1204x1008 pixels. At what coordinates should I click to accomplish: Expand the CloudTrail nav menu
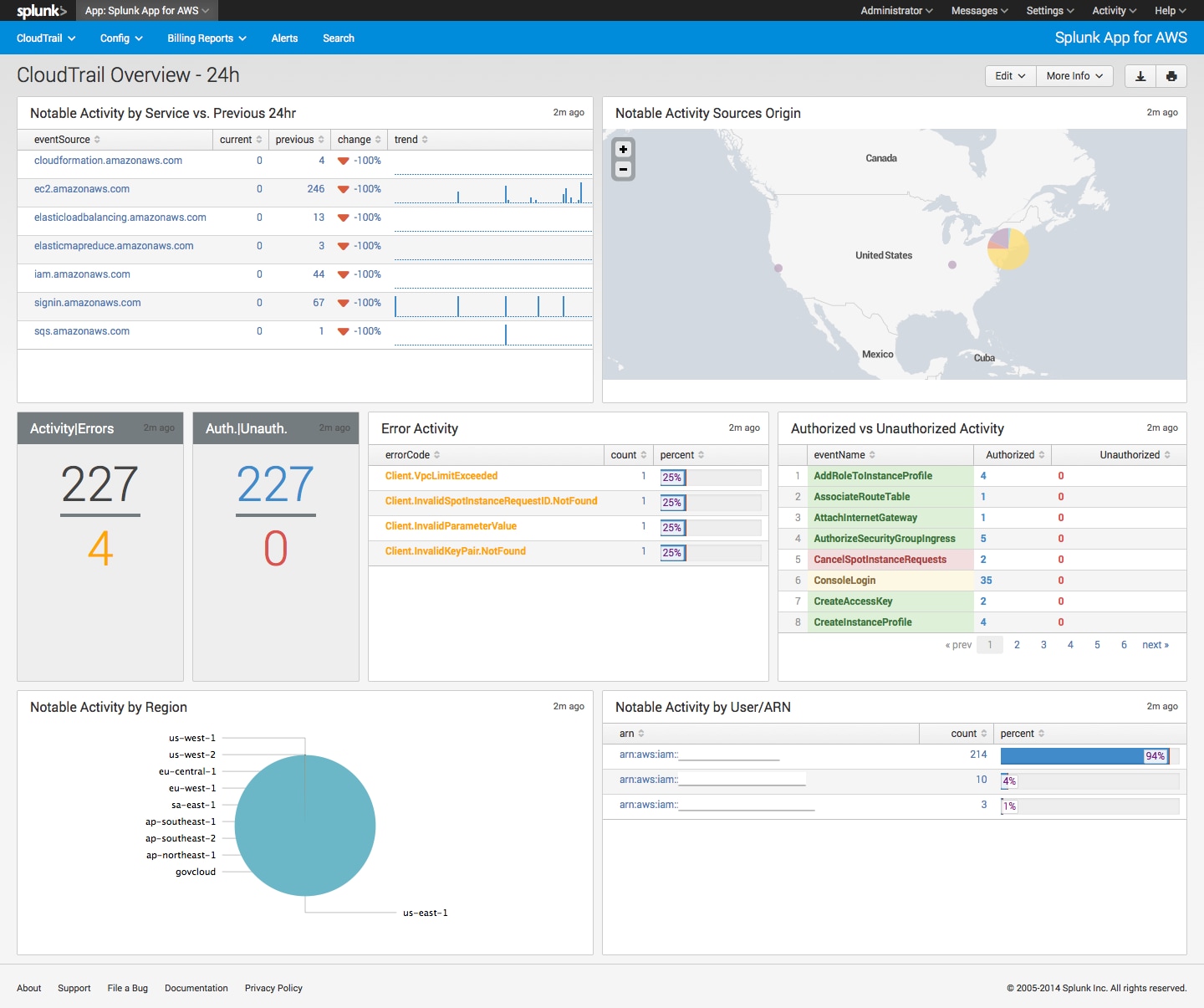click(x=46, y=38)
